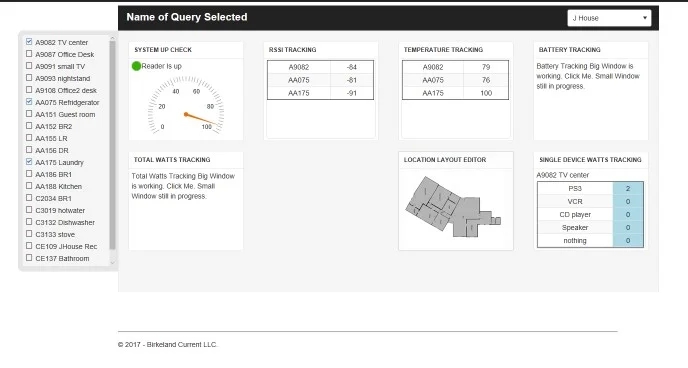Screen dimensions: 688x368
Task: Toggle the AA152 BR2 checkbox
Action: 29,125
